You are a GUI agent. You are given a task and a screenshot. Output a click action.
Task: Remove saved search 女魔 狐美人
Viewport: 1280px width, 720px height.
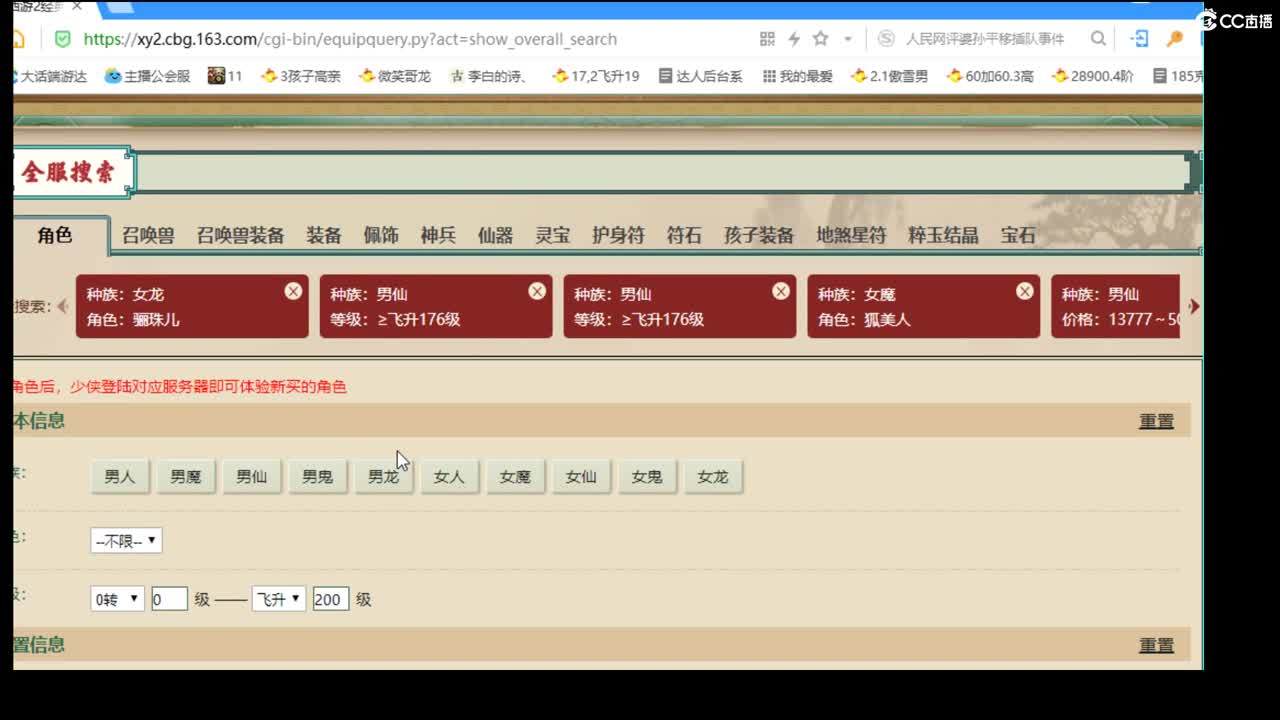pos(1025,291)
